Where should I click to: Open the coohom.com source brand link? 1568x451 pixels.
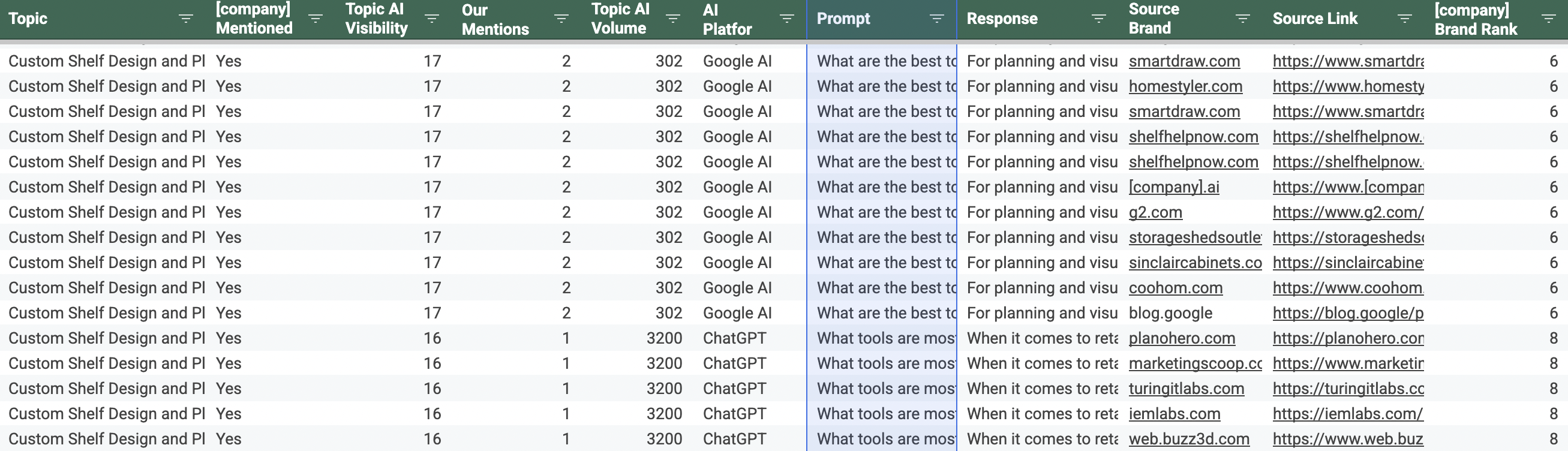1175,288
